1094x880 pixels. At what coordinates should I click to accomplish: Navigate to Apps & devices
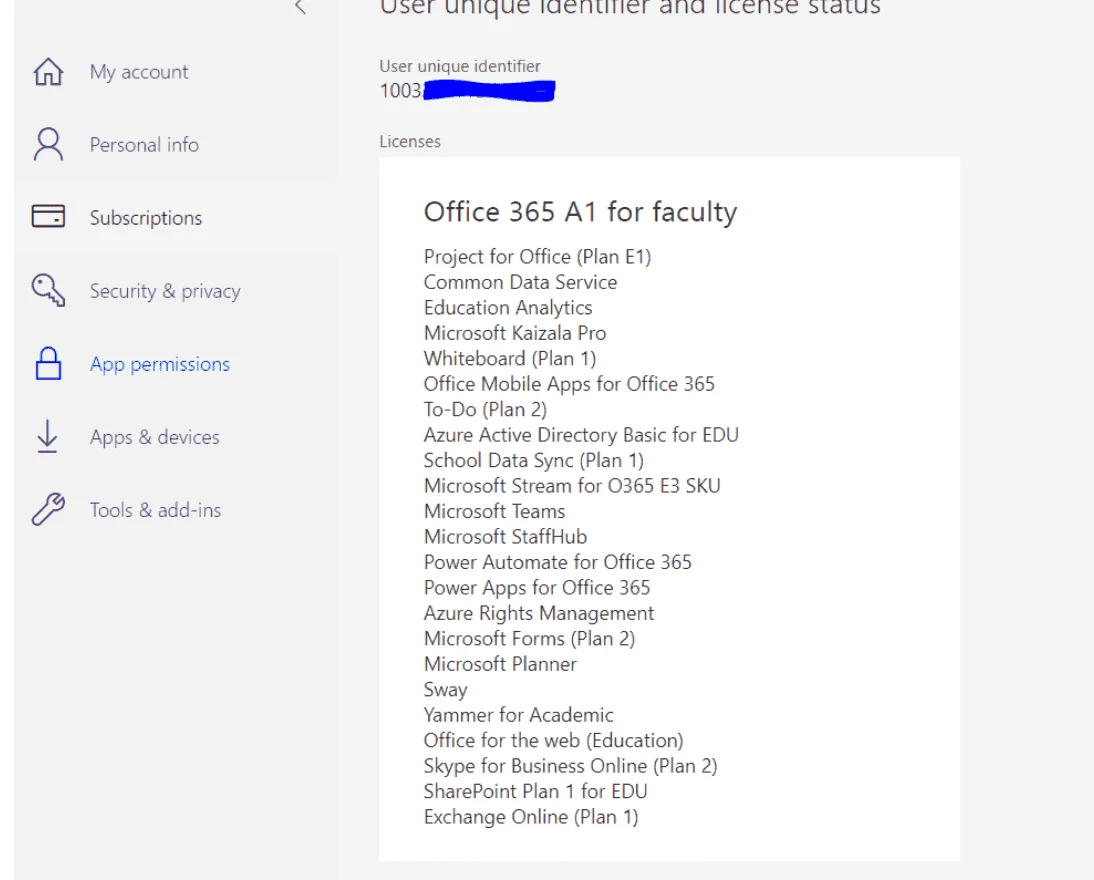pyautogui.click(x=155, y=437)
